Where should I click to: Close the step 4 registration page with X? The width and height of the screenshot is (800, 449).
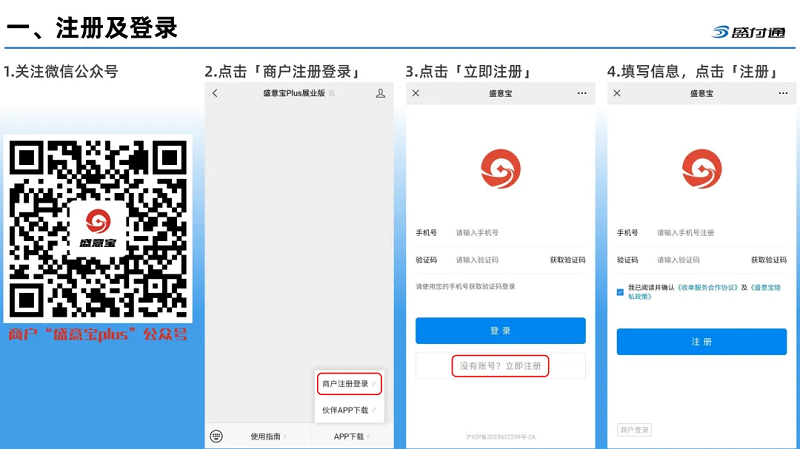618,93
